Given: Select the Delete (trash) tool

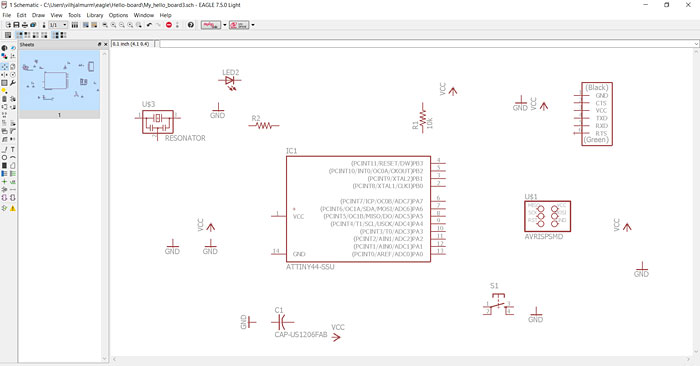Looking at the screenshot, I should pos(4,99).
